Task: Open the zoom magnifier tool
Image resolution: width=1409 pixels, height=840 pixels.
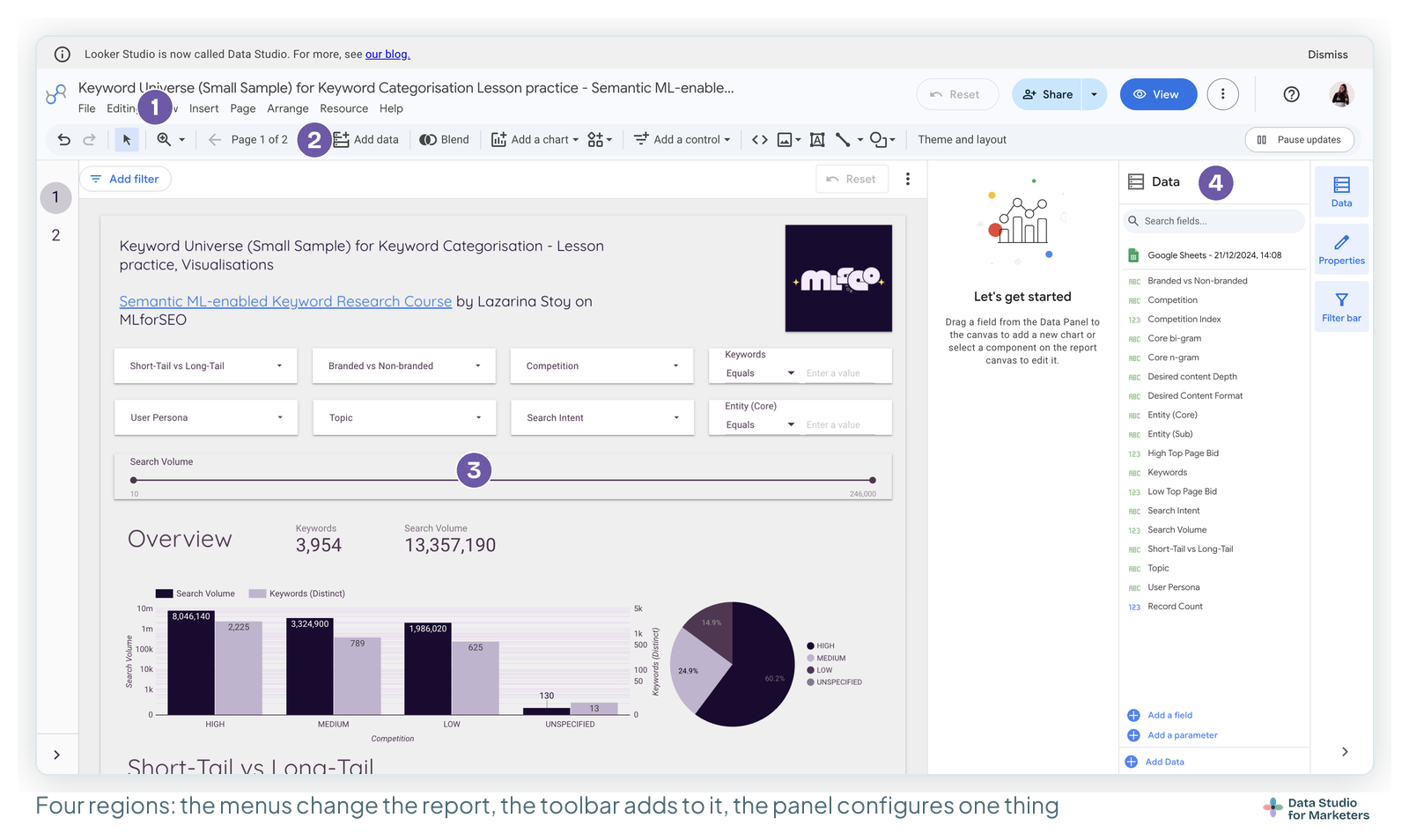Action: coord(164,139)
